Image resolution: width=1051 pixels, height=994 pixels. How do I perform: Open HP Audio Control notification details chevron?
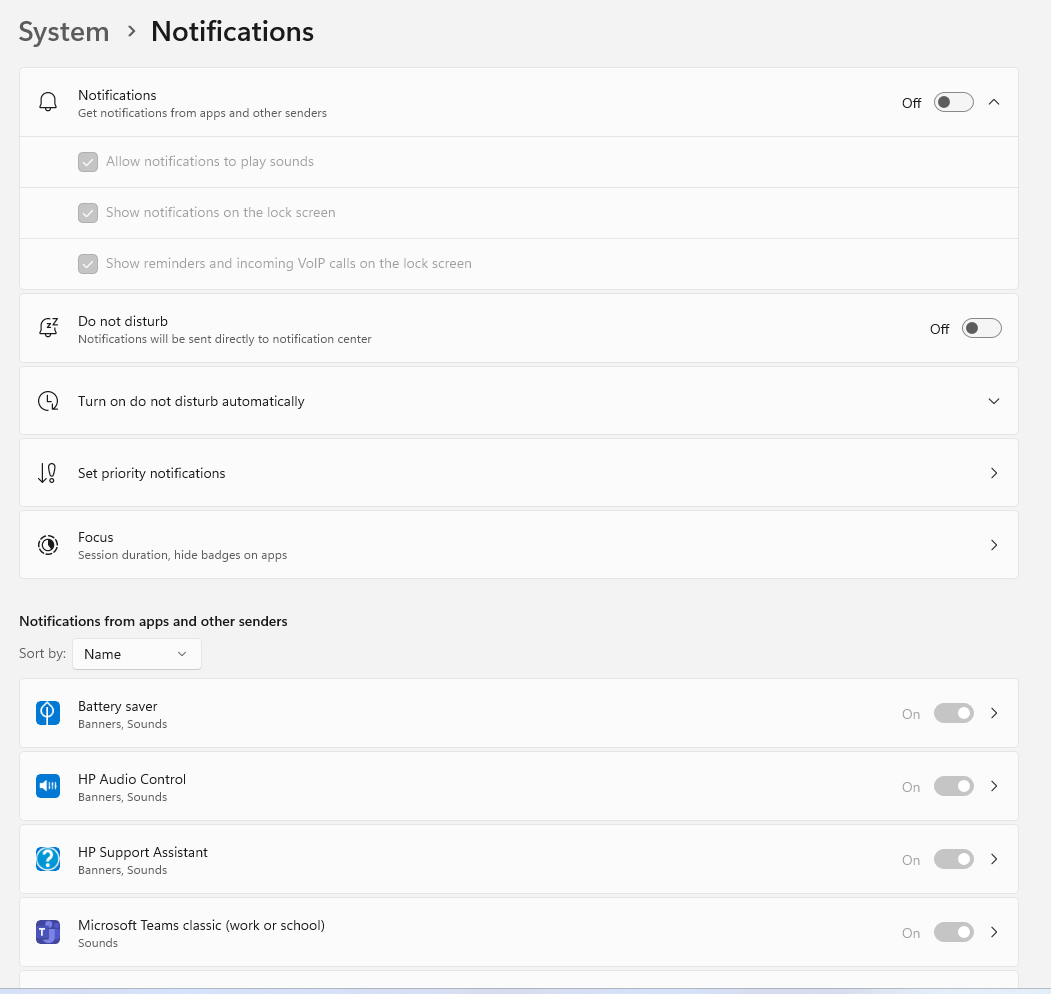click(994, 786)
